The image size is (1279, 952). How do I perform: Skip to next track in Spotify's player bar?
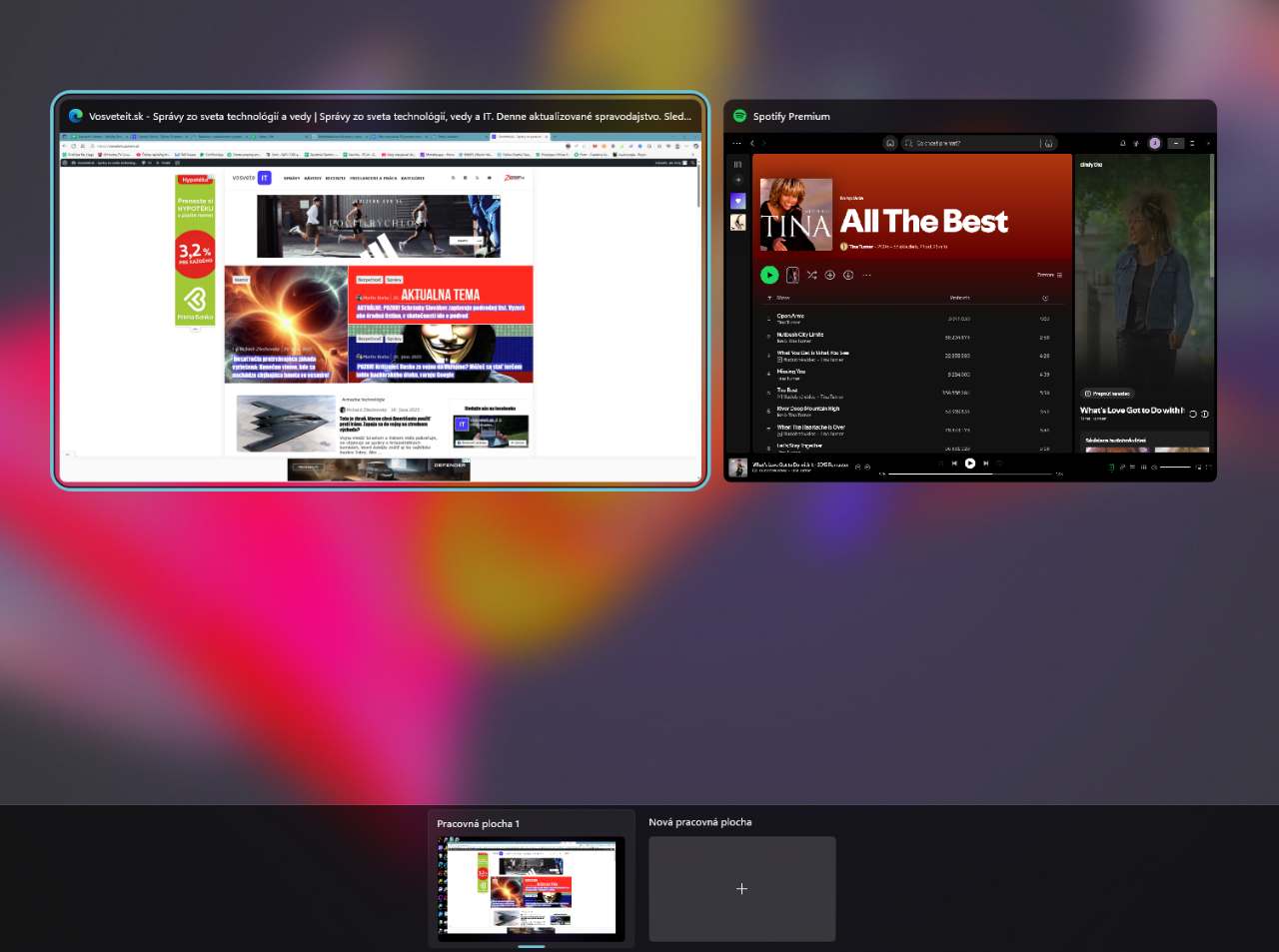(986, 463)
